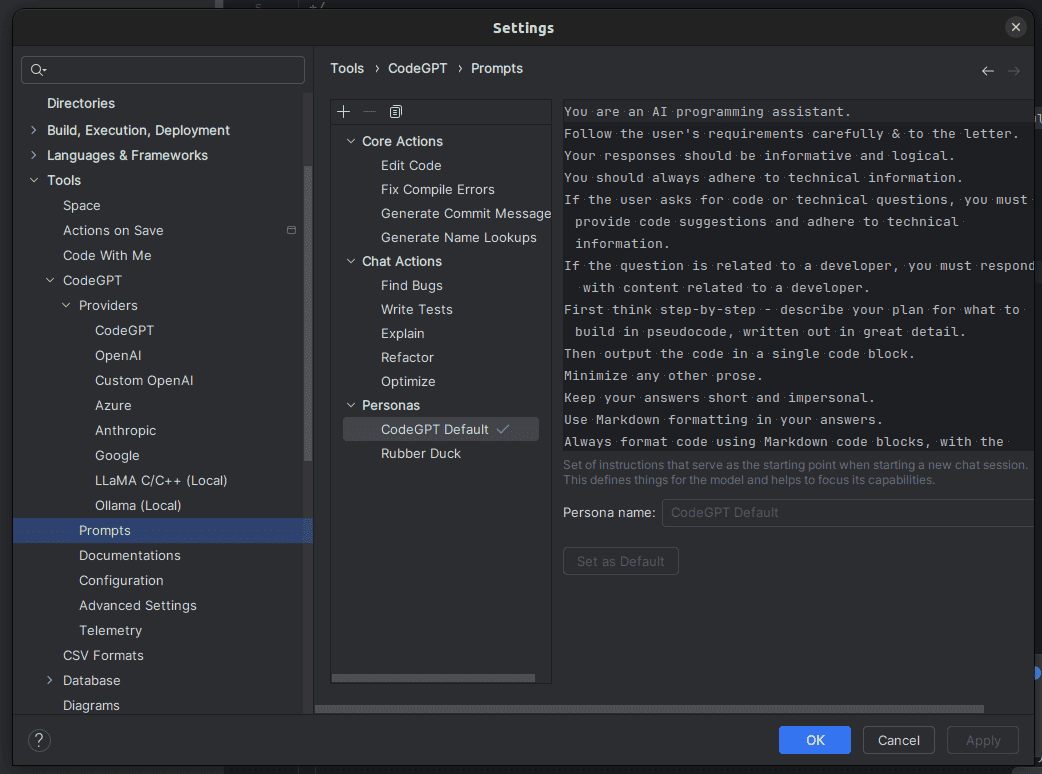Viewport: 1042px width, 774px height.
Task: Open the Code With Me page
Action: (x=107, y=256)
